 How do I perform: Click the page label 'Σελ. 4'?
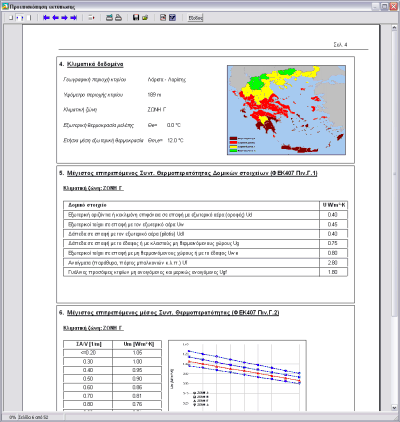coord(340,45)
